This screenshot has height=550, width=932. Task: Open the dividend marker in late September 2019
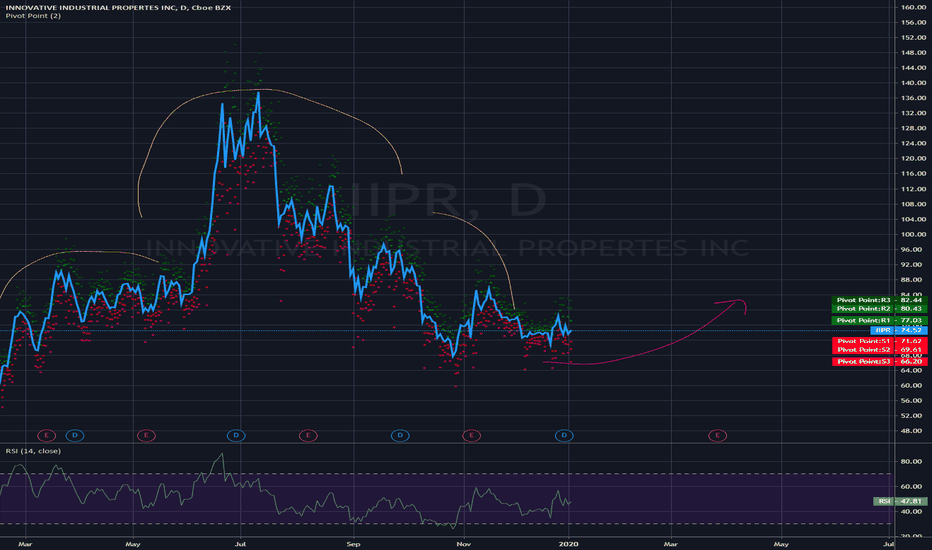(400, 435)
